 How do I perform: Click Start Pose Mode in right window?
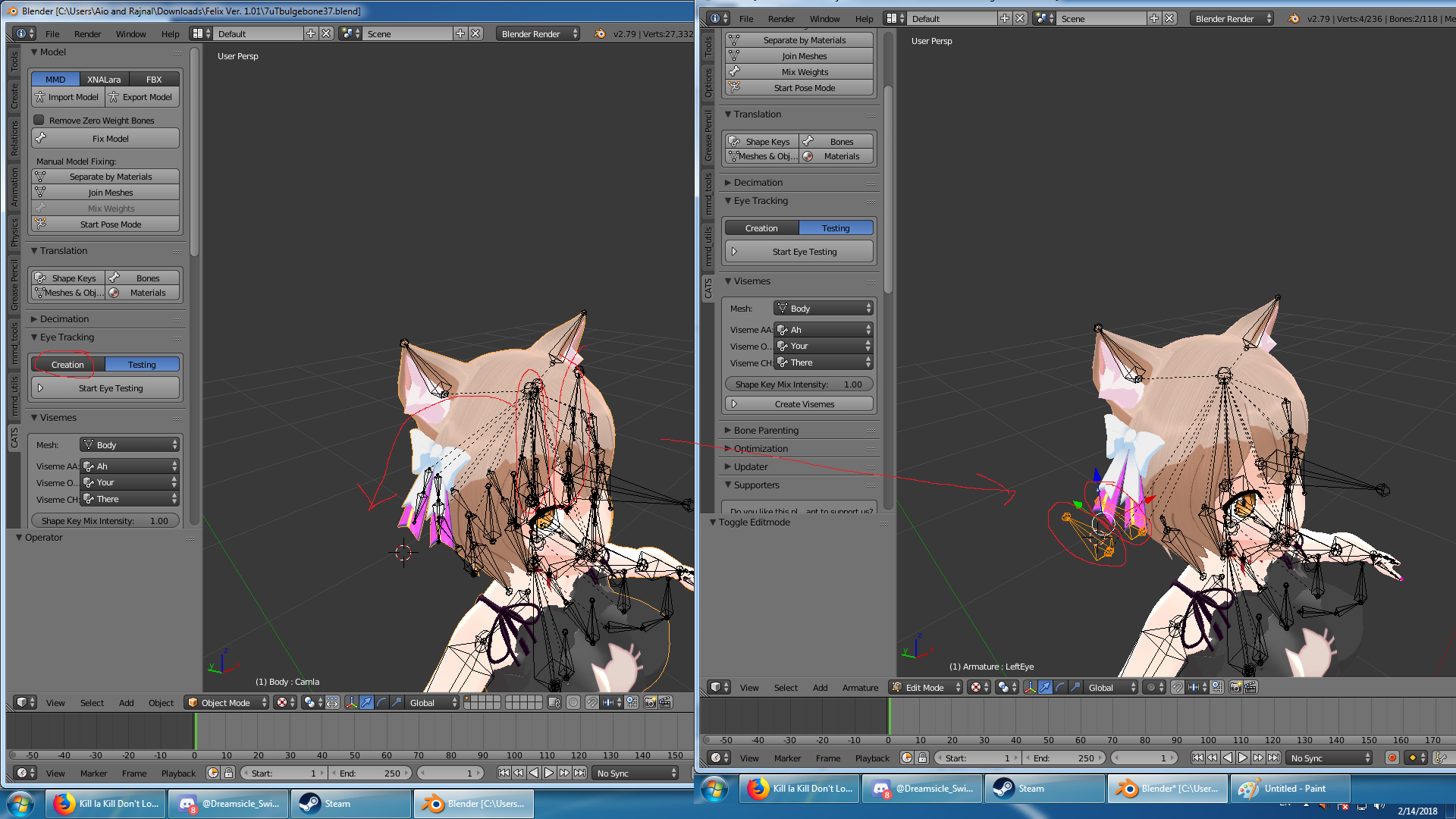[799, 88]
